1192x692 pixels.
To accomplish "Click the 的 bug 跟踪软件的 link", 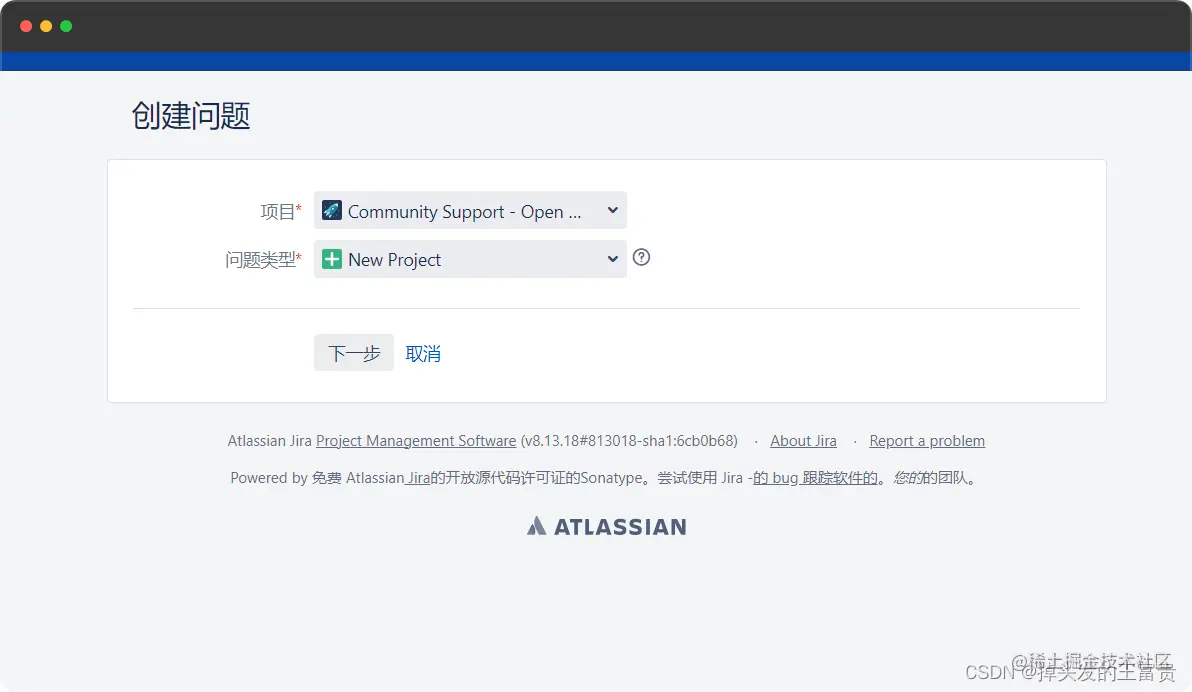I will click(x=815, y=478).
